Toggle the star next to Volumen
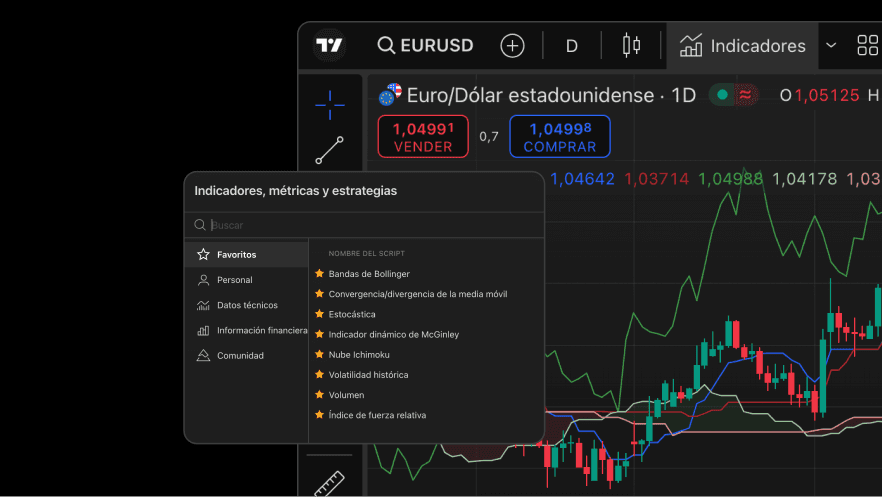The height and width of the screenshot is (497, 882). (320, 395)
